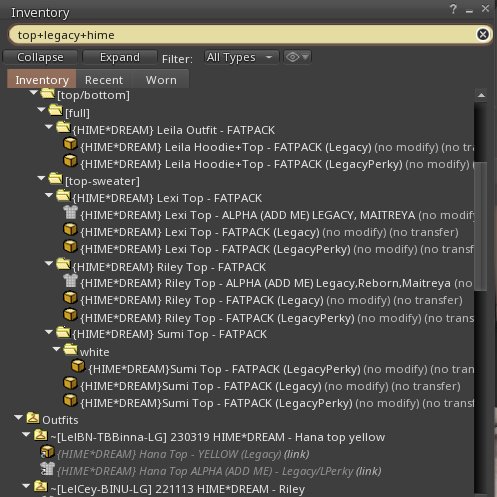Select the Hana Top YELLOW (Legacy) link
This screenshot has width=497, height=497.
(x=183, y=454)
